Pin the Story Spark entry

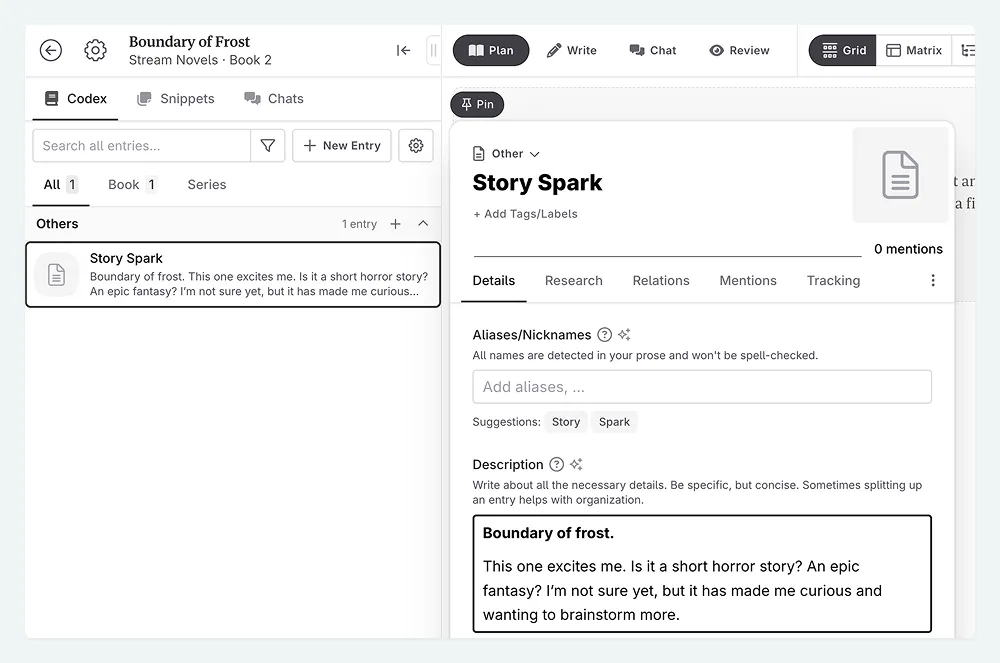tap(477, 104)
